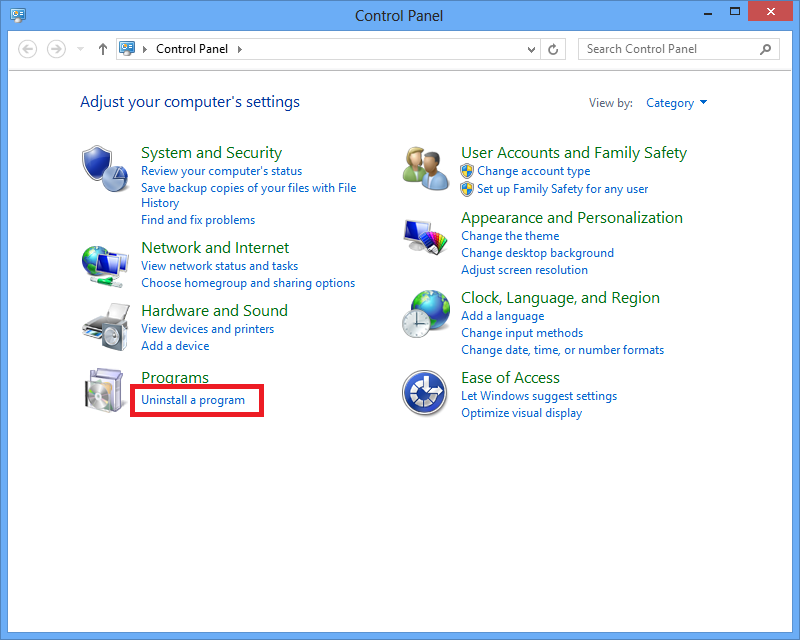
Task: Open recent locations dropdown beside navigation arrows
Action: coord(81,49)
